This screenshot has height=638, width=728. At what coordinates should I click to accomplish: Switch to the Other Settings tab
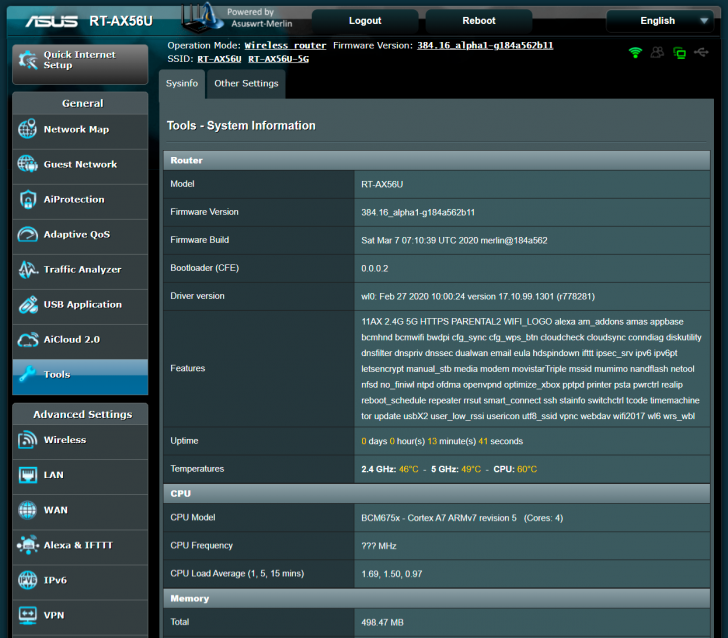tap(246, 84)
